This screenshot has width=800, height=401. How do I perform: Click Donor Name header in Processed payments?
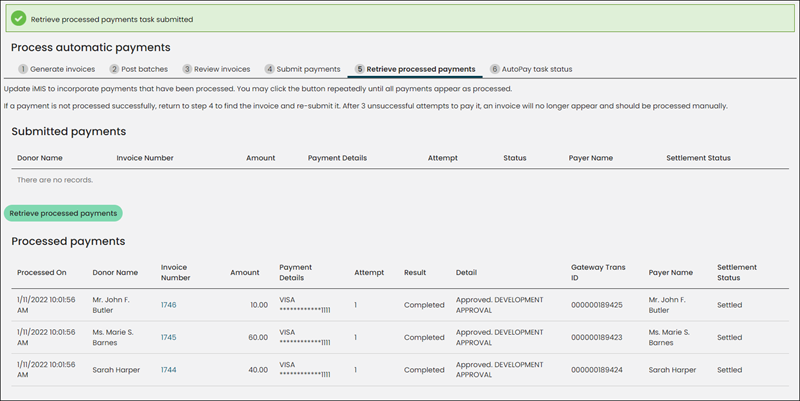(115, 272)
